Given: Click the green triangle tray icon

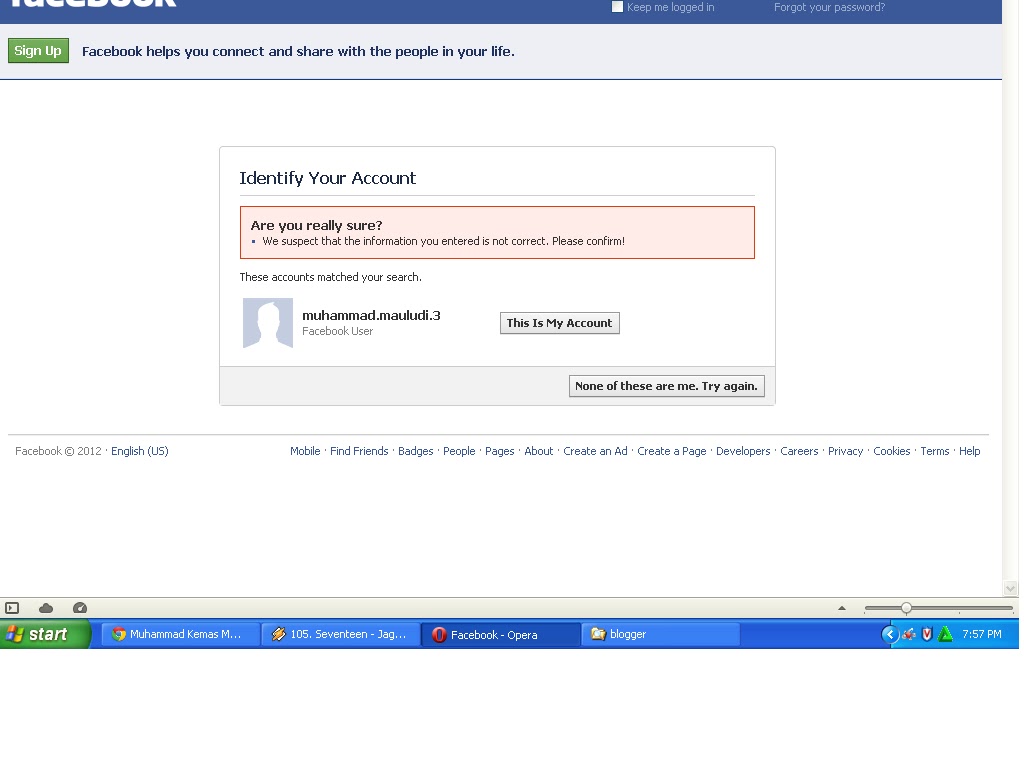Looking at the screenshot, I should coord(945,634).
